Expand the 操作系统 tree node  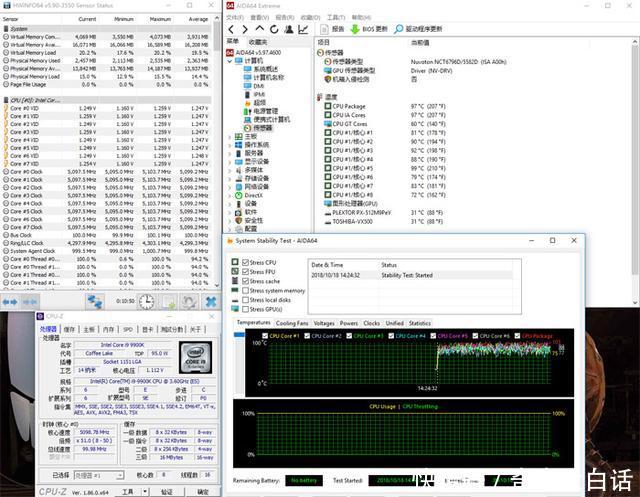(230, 145)
